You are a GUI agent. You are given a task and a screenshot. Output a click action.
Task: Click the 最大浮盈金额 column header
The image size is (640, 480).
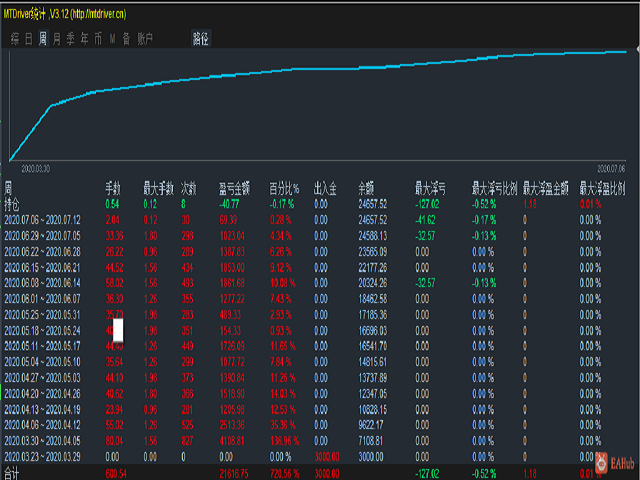coord(546,189)
